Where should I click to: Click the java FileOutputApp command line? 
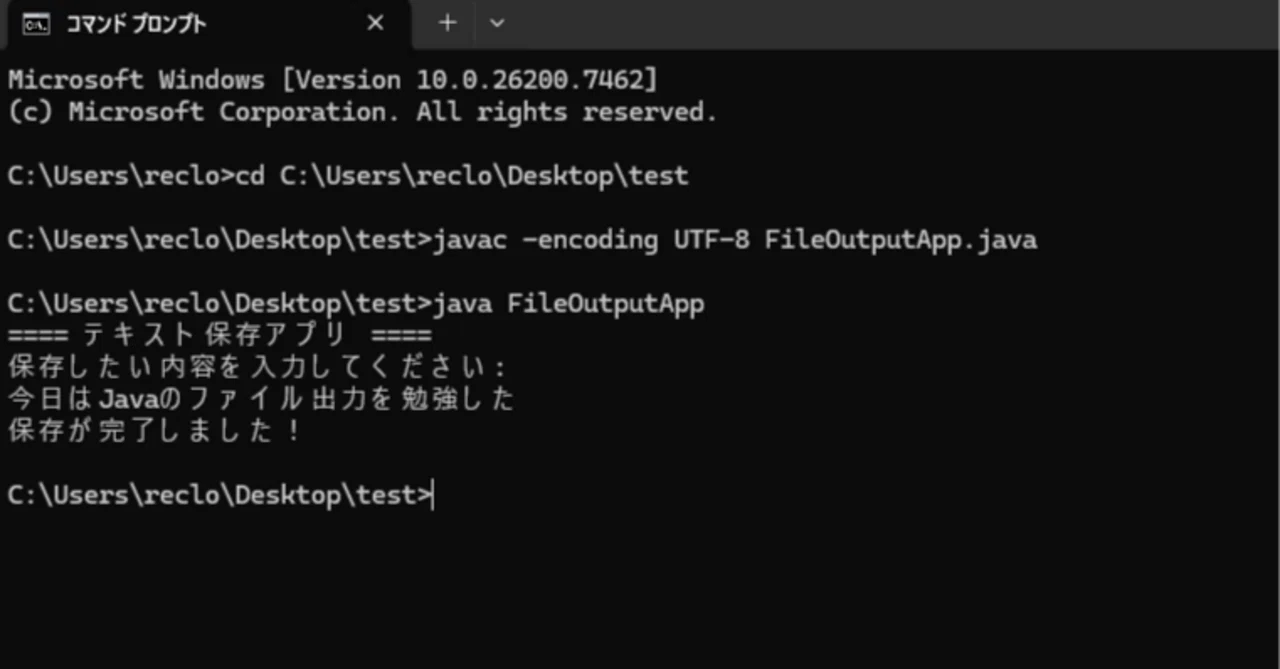pos(355,303)
